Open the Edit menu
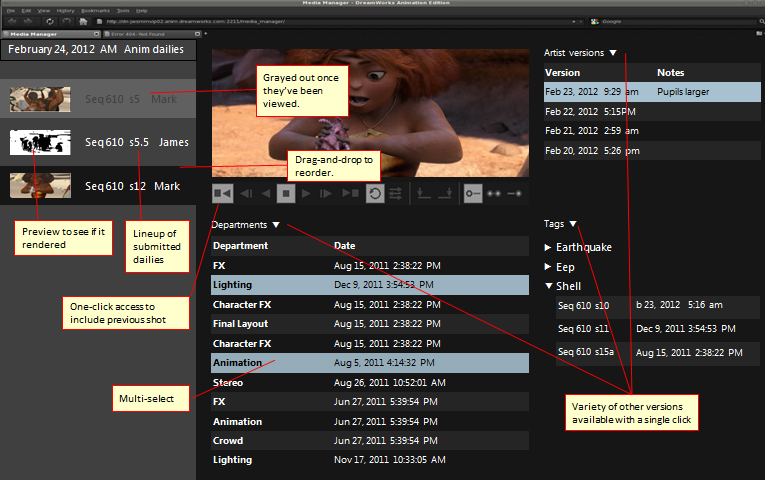The height and width of the screenshot is (480, 765). pyautogui.click(x=26, y=11)
